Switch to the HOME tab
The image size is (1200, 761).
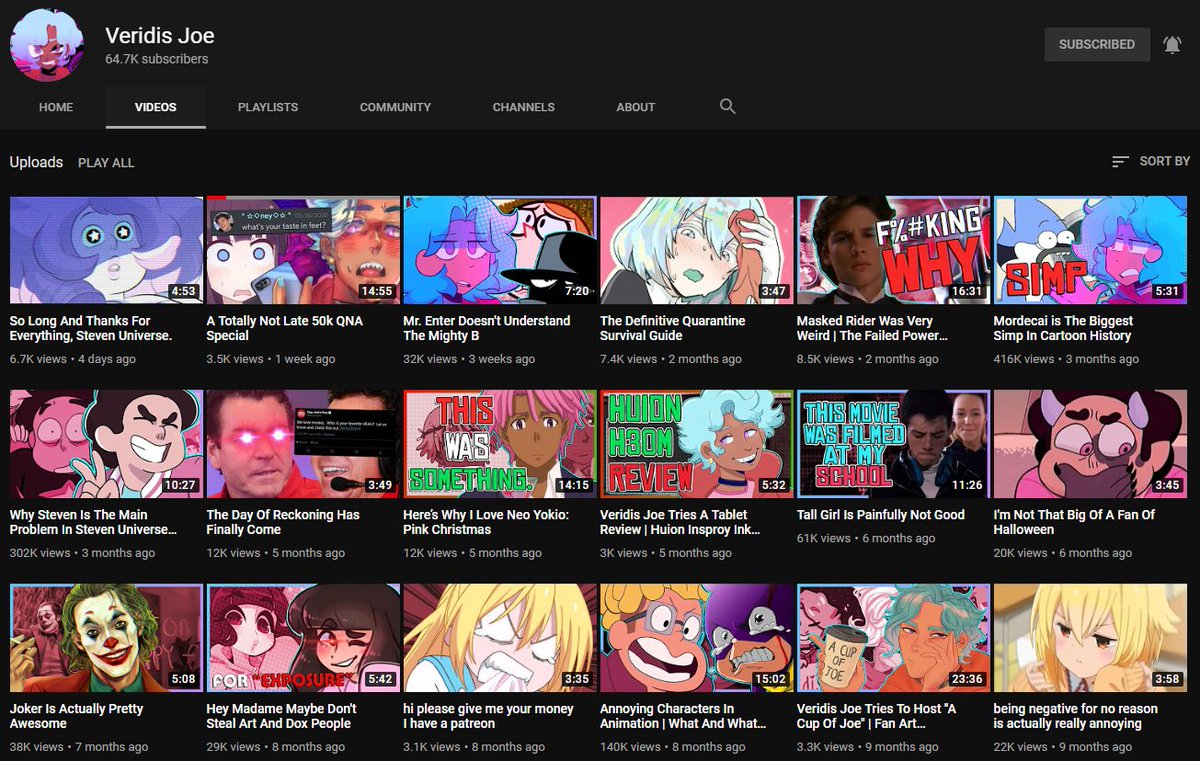click(56, 107)
